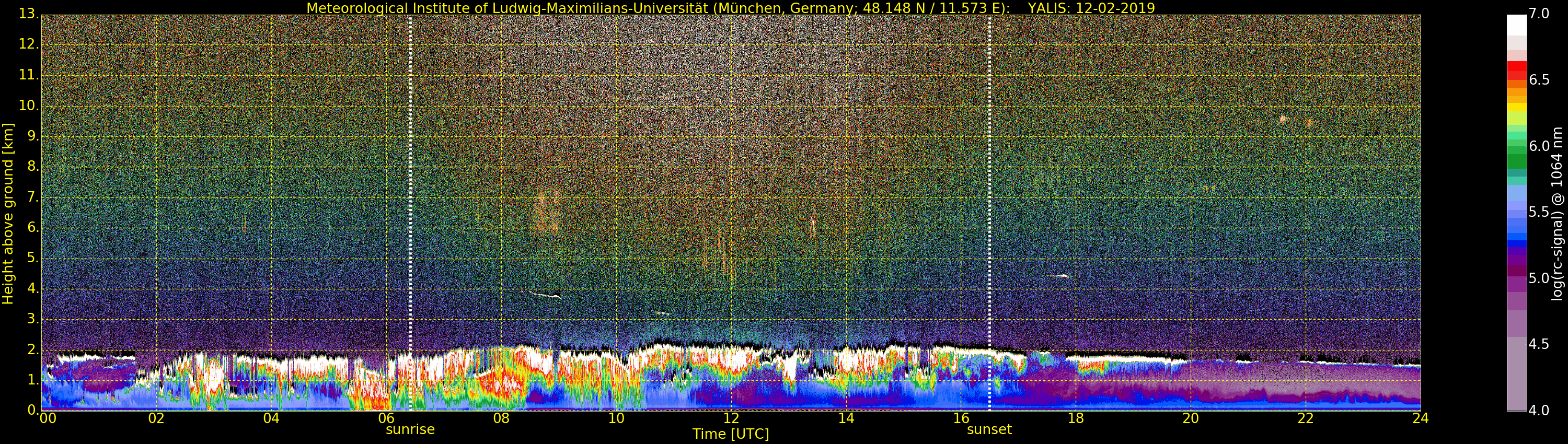Click the time axis tick '08'
The height and width of the screenshot is (444, 1568).
click(x=501, y=418)
